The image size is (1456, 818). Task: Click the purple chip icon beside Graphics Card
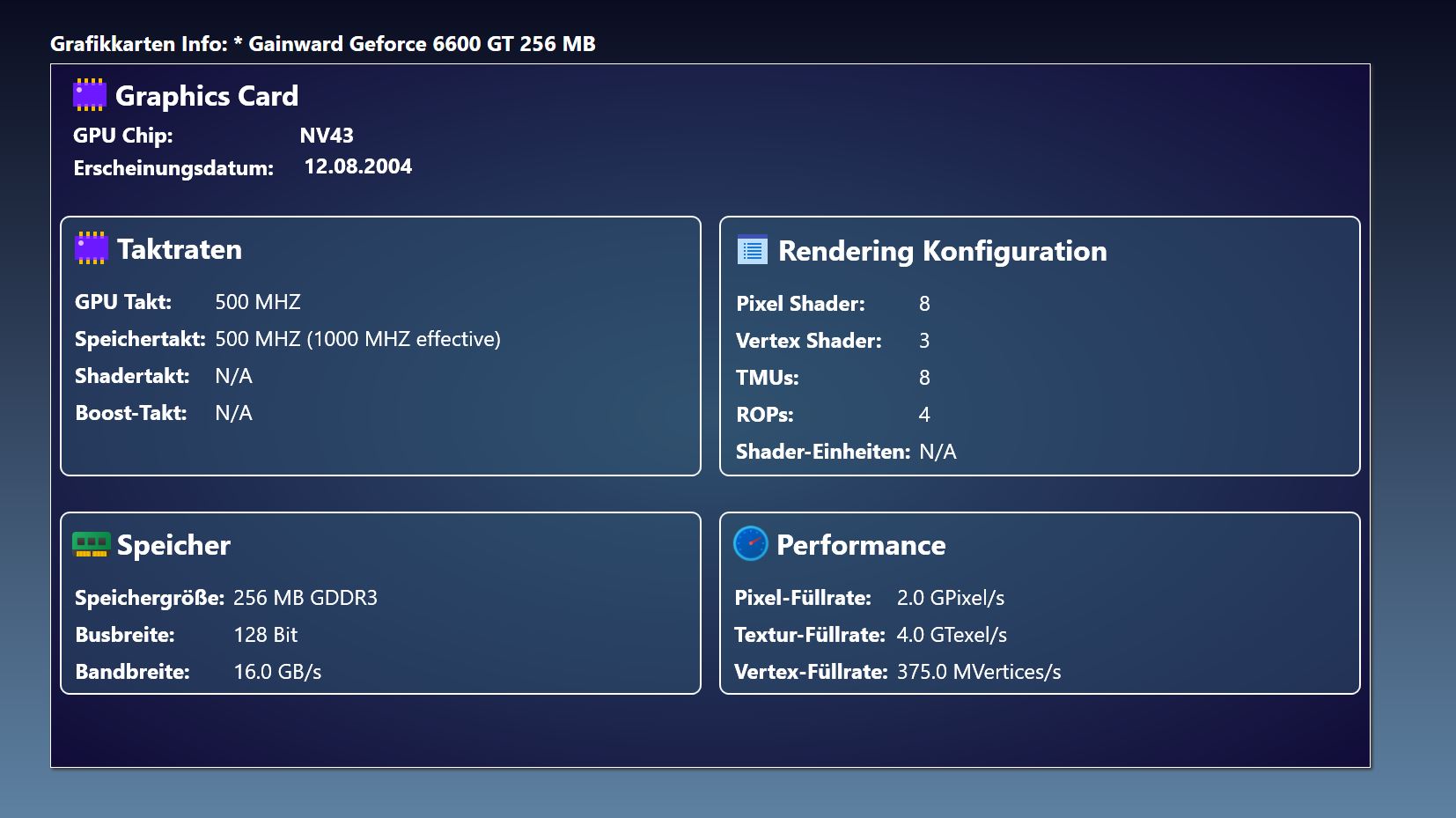click(90, 95)
